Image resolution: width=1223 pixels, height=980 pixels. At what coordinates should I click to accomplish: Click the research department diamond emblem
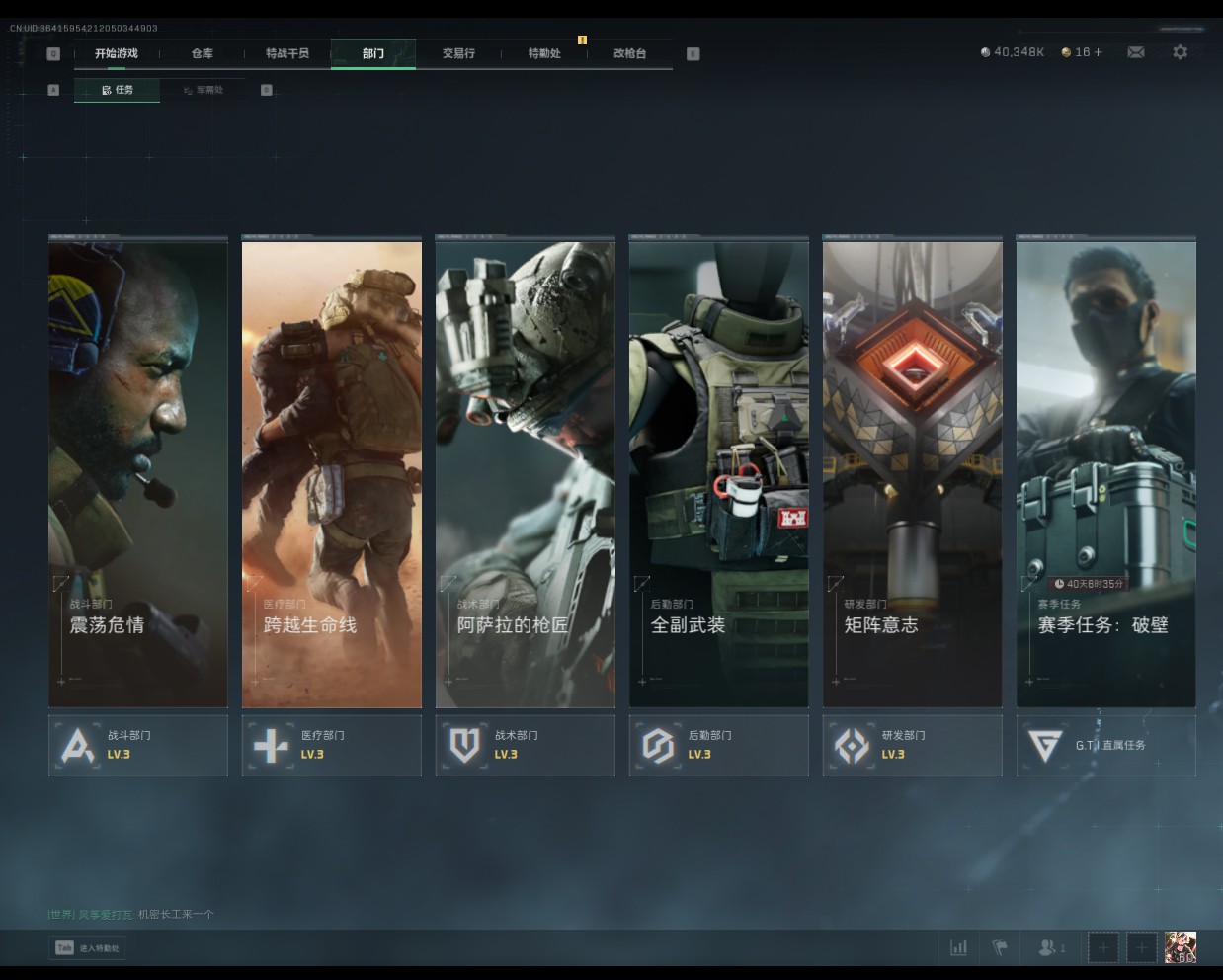(x=852, y=746)
